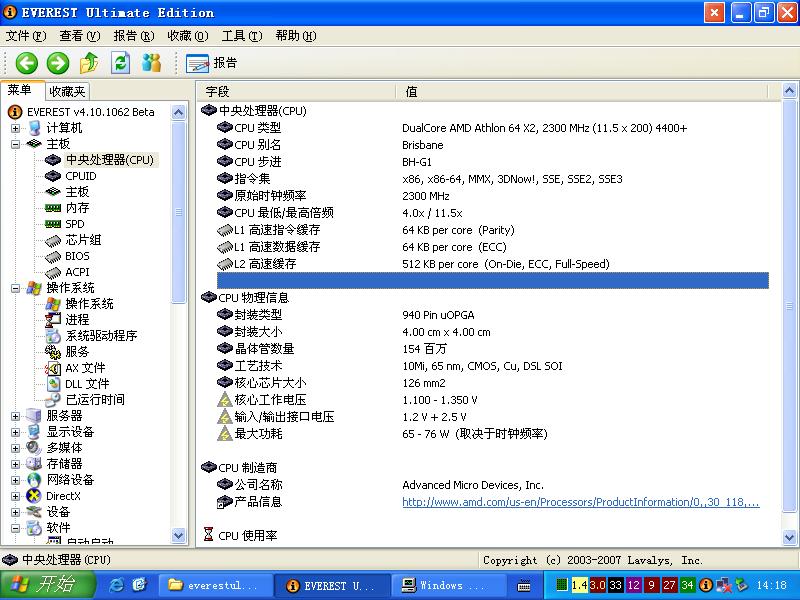Collapse the 主板 tree node
Screen dimensions: 800x600
(16, 144)
